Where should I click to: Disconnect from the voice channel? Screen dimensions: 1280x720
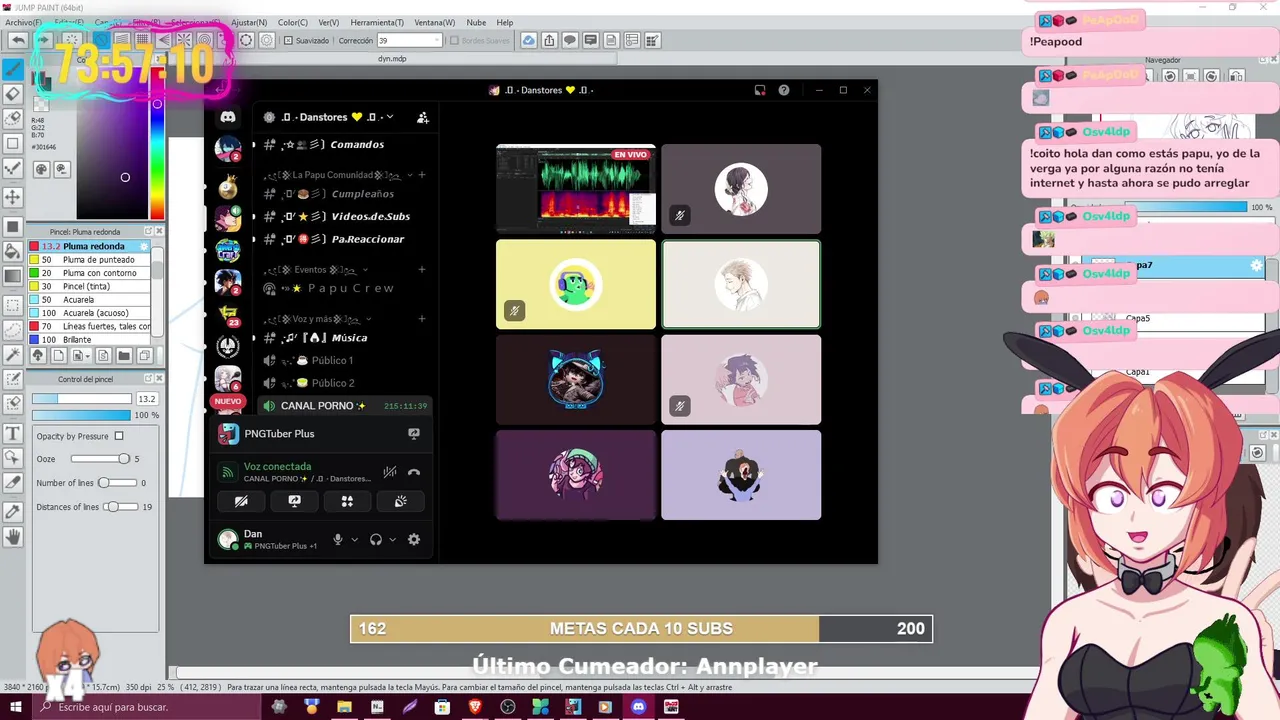click(x=414, y=472)
